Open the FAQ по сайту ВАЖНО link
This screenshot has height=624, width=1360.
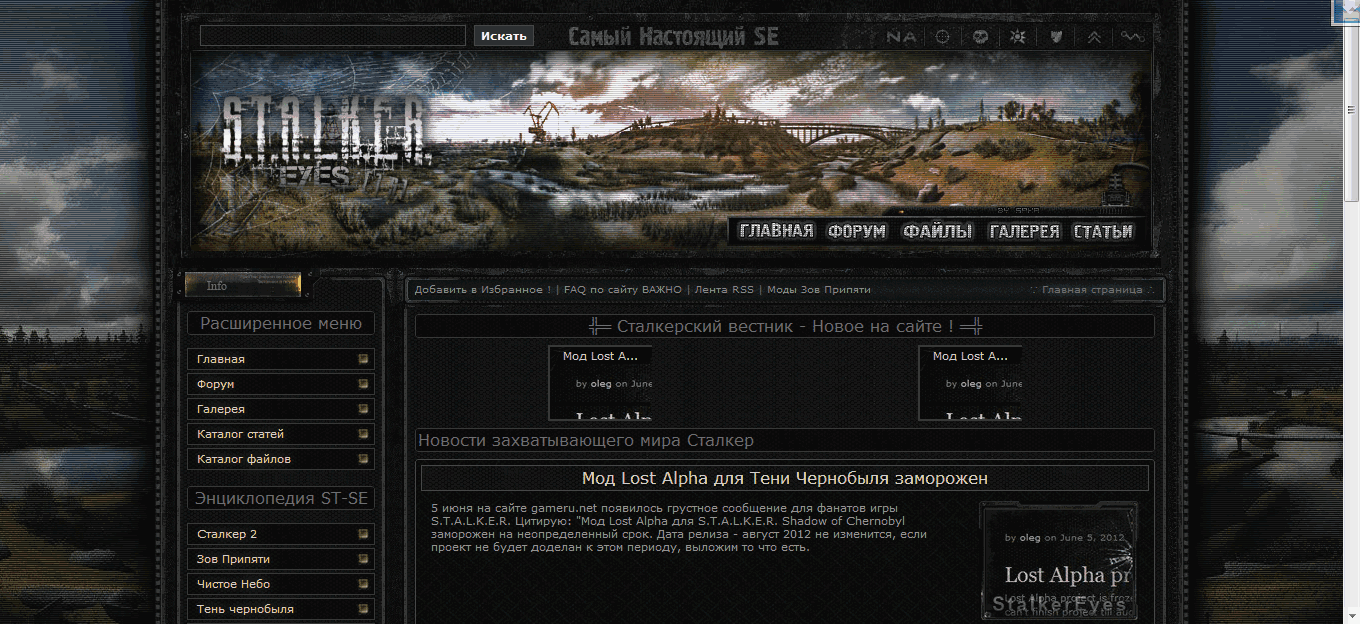[x=622, y=290]
